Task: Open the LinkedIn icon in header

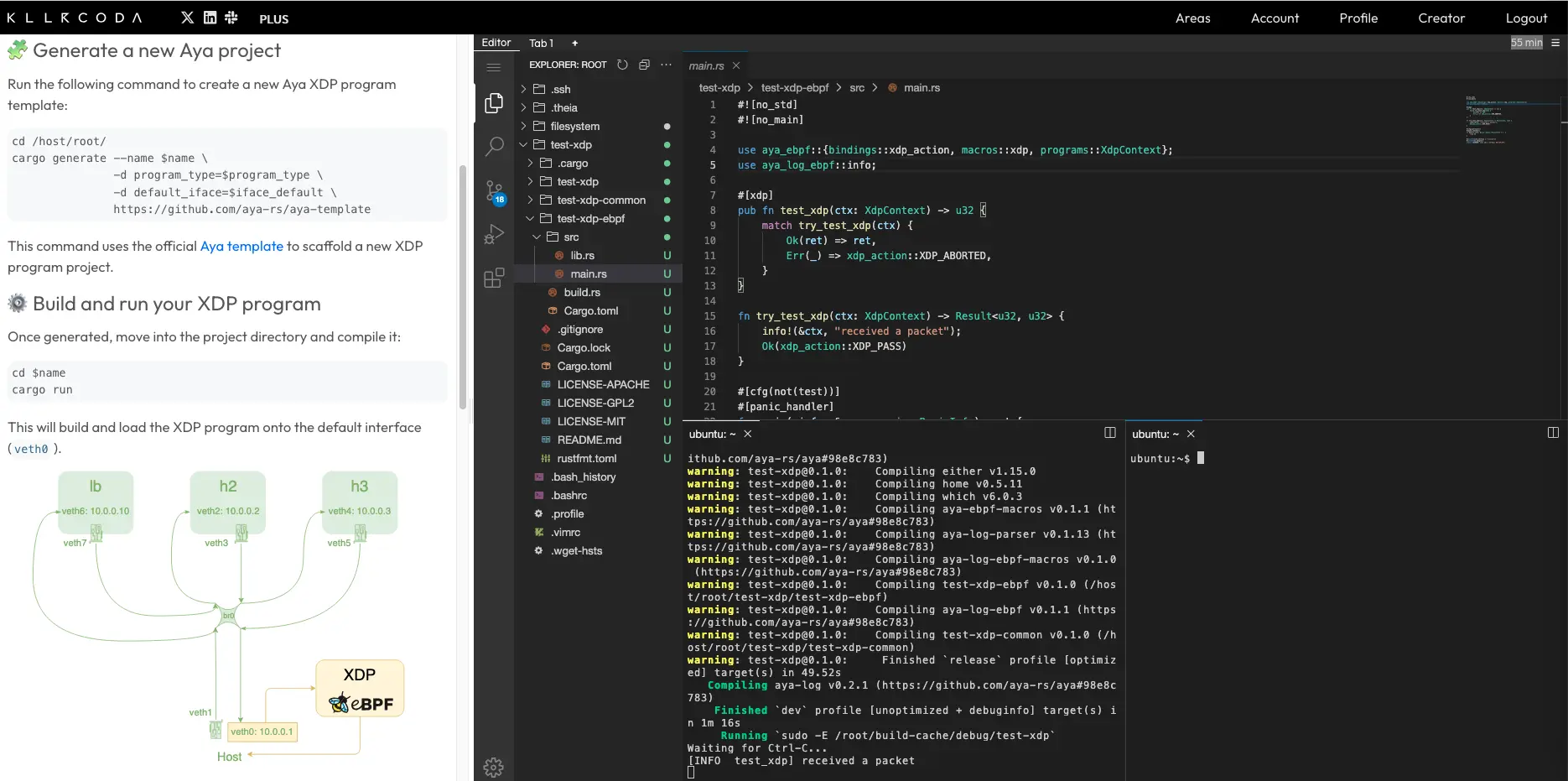Action: point(210,18)
